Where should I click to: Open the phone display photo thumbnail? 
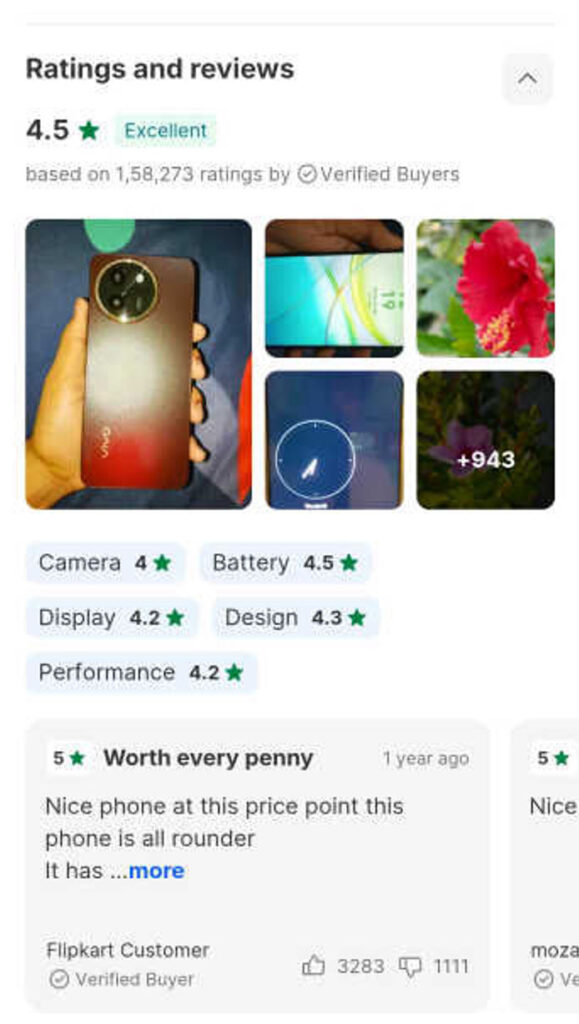[x=334, y=288]
